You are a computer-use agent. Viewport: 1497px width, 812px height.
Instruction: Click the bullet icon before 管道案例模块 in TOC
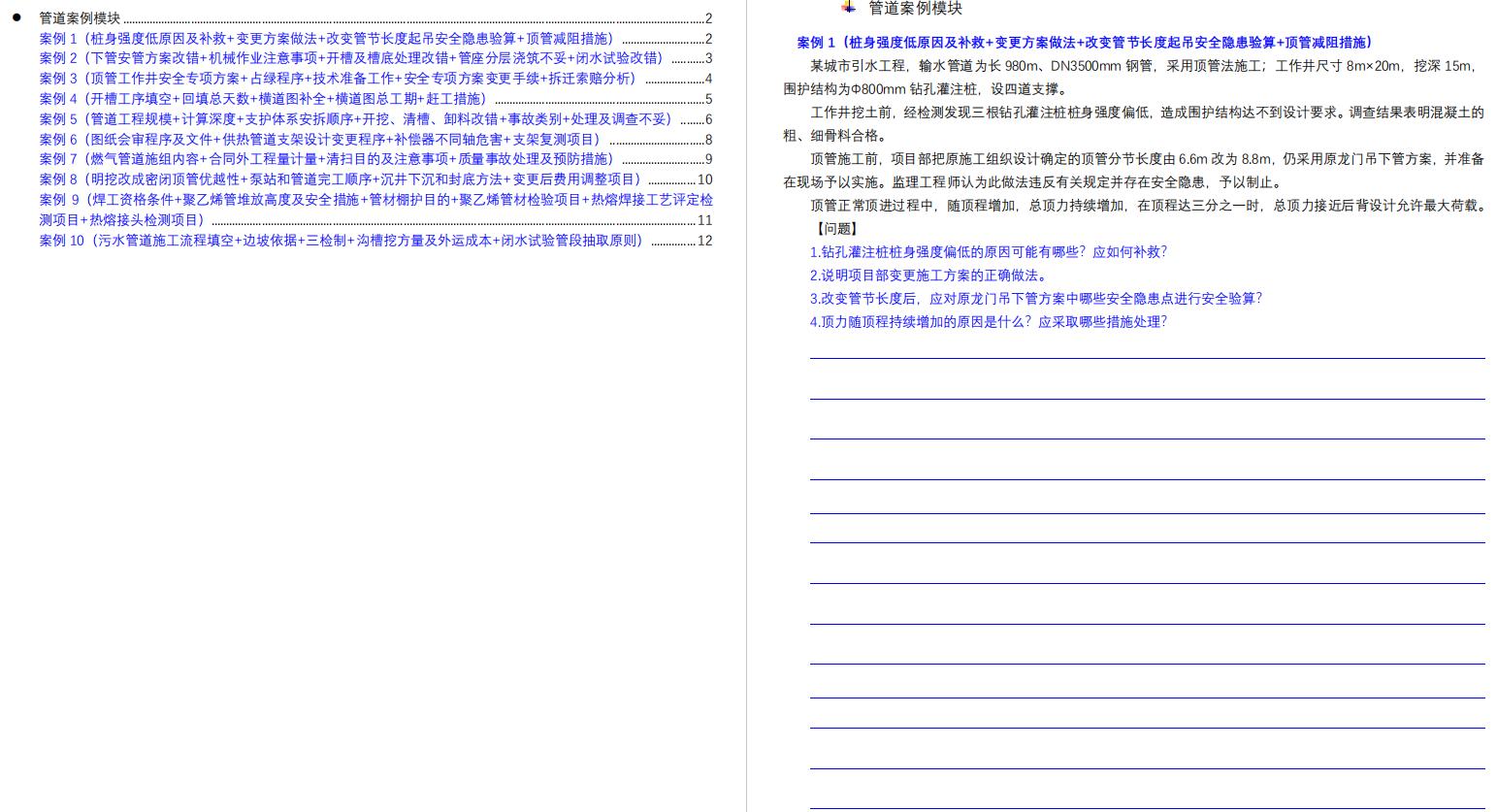(x=16, y=17)
